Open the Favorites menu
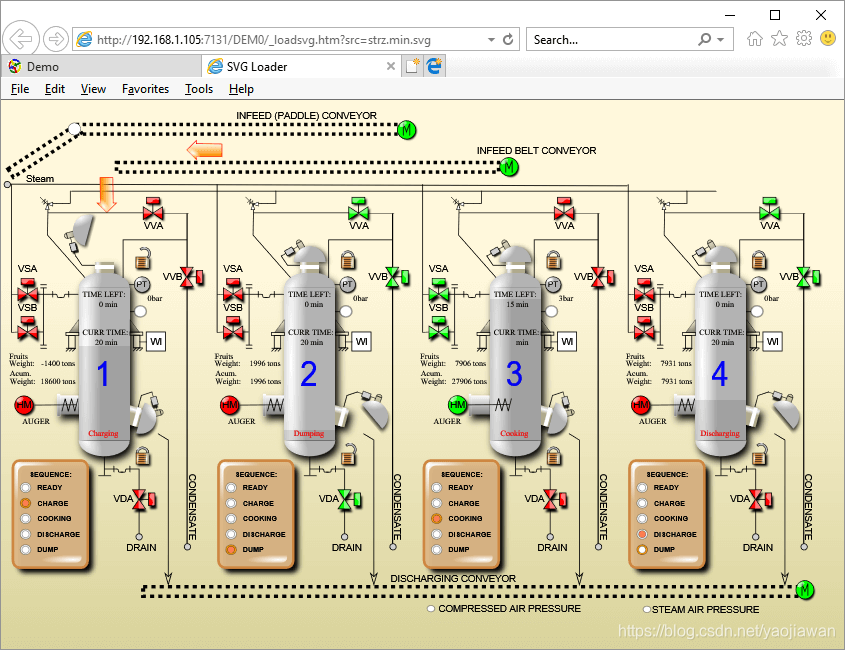845x650 pixels. (x=145, y=89)
